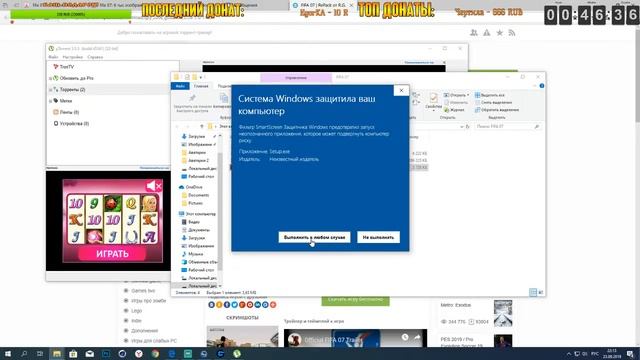Open the 'Открыть' dropdown in ribbon
Image resolution: width=640 pixels, height=360 pixels.
[x=456, y=95]
